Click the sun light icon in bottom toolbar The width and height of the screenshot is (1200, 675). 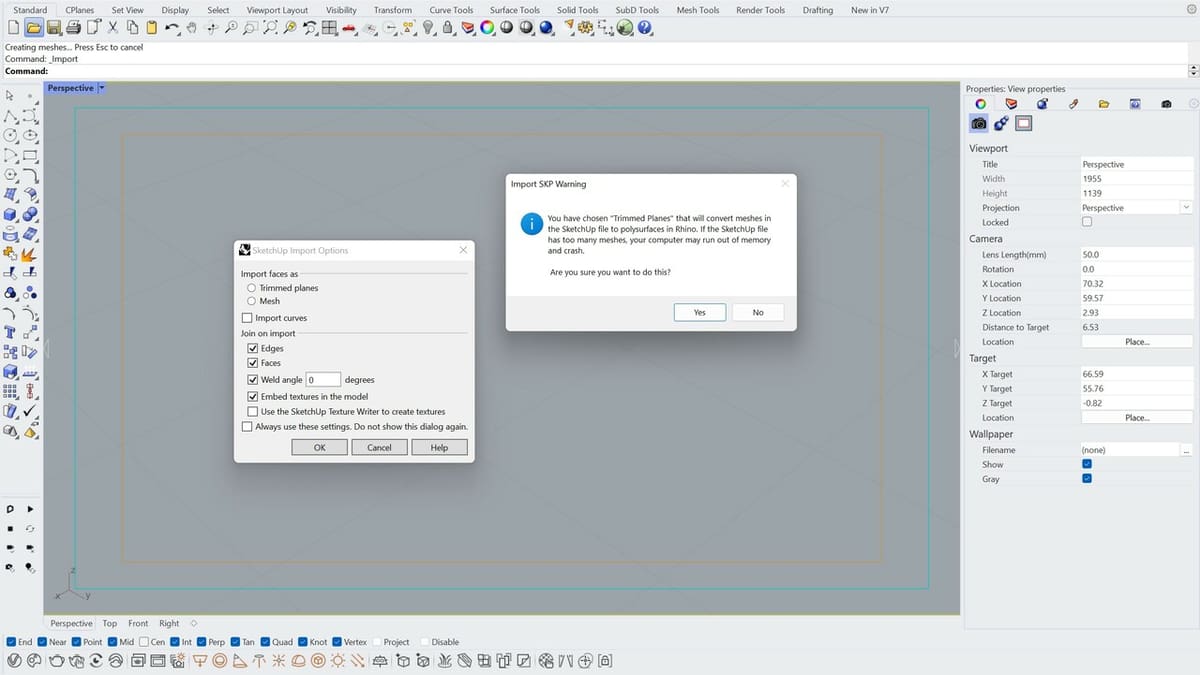338,661
